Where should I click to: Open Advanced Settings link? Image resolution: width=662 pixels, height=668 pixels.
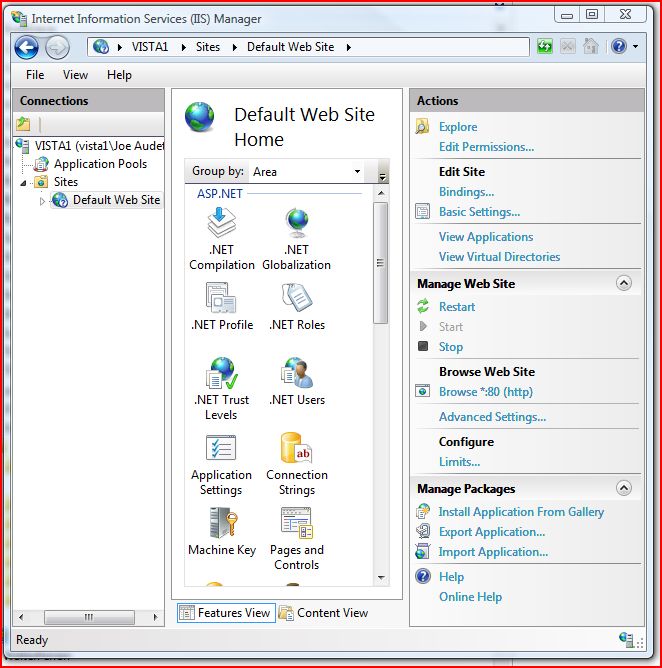pos(492,417)
